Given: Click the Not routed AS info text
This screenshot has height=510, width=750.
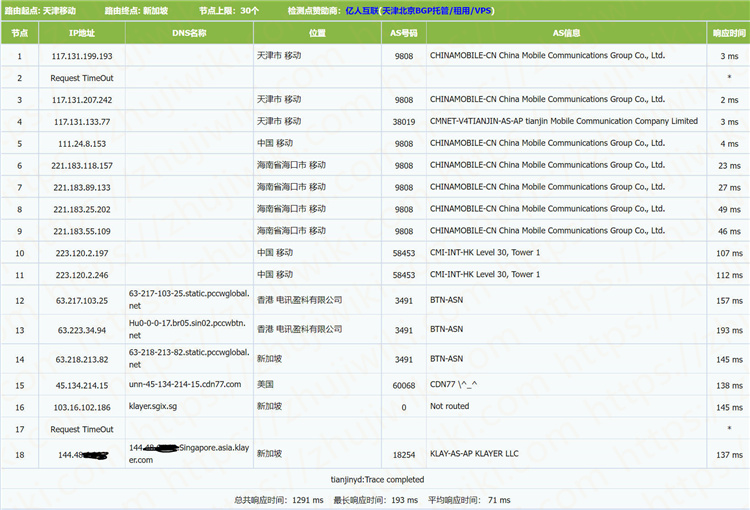Looking at the screenshot, I should coord(449,407).
